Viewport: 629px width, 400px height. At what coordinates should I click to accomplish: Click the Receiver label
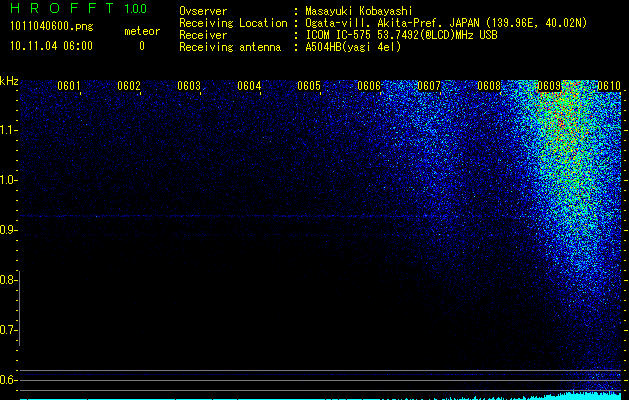click(203, 35)
